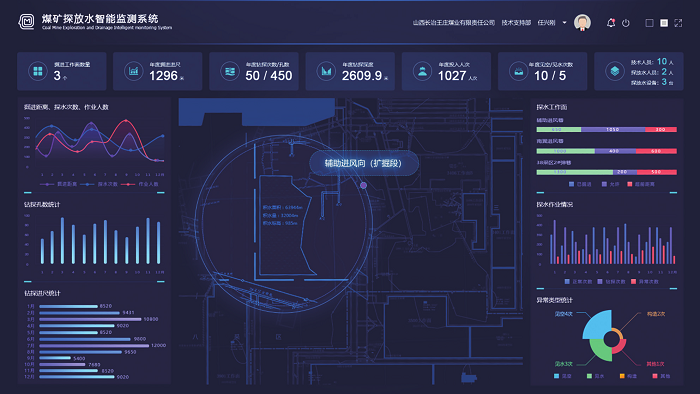700x394 pixels.
Task: Select the filled square layout toggle
Action: (664, 23)
